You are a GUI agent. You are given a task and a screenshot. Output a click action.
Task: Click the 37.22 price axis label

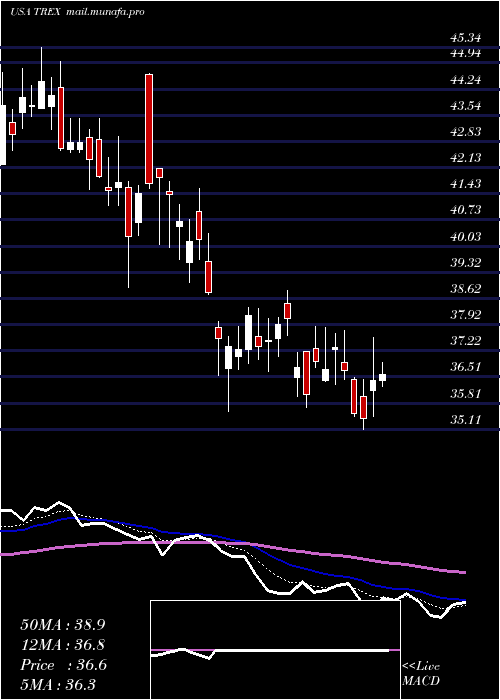466,341
